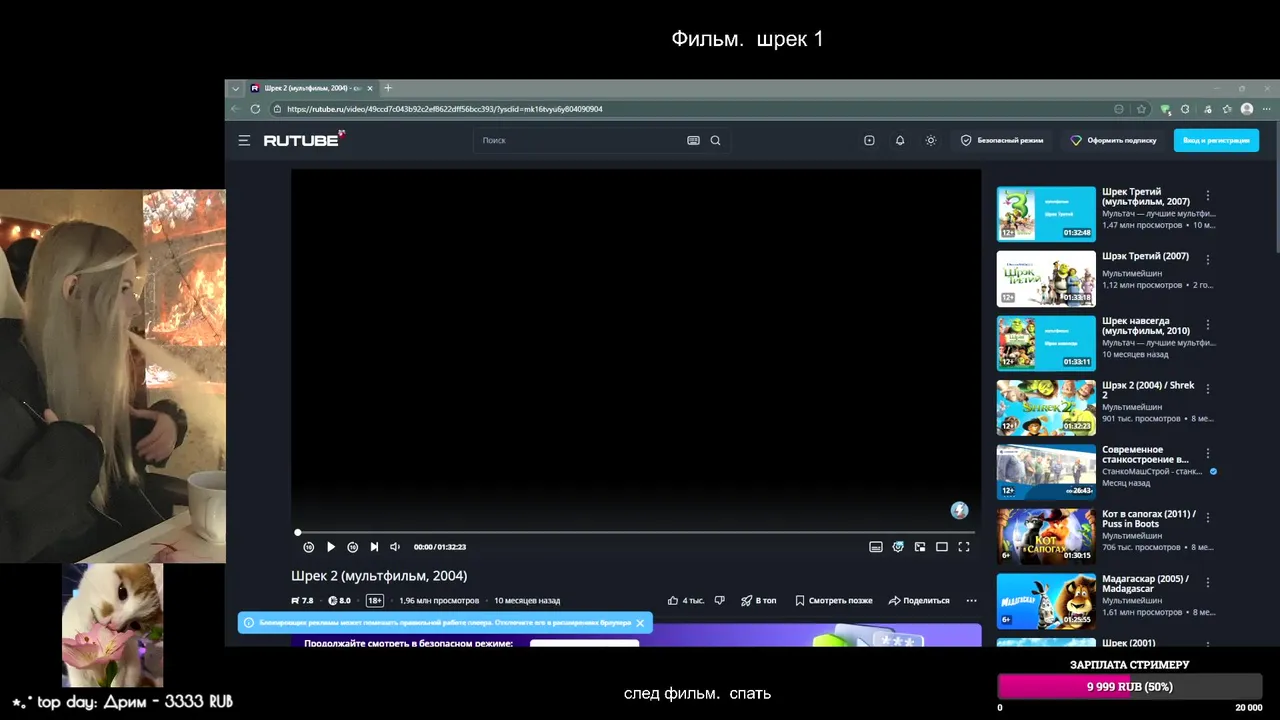Click the video progress bar
Viewport: 1280px width, 720px height.
[x=634, y=533]
